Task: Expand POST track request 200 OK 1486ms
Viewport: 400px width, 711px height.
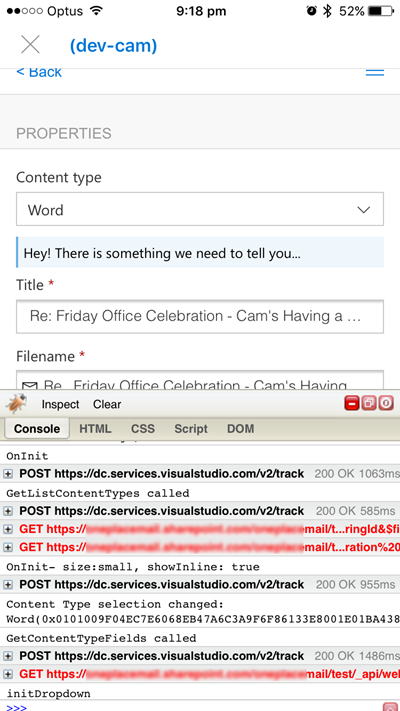Action: (8, 656)
